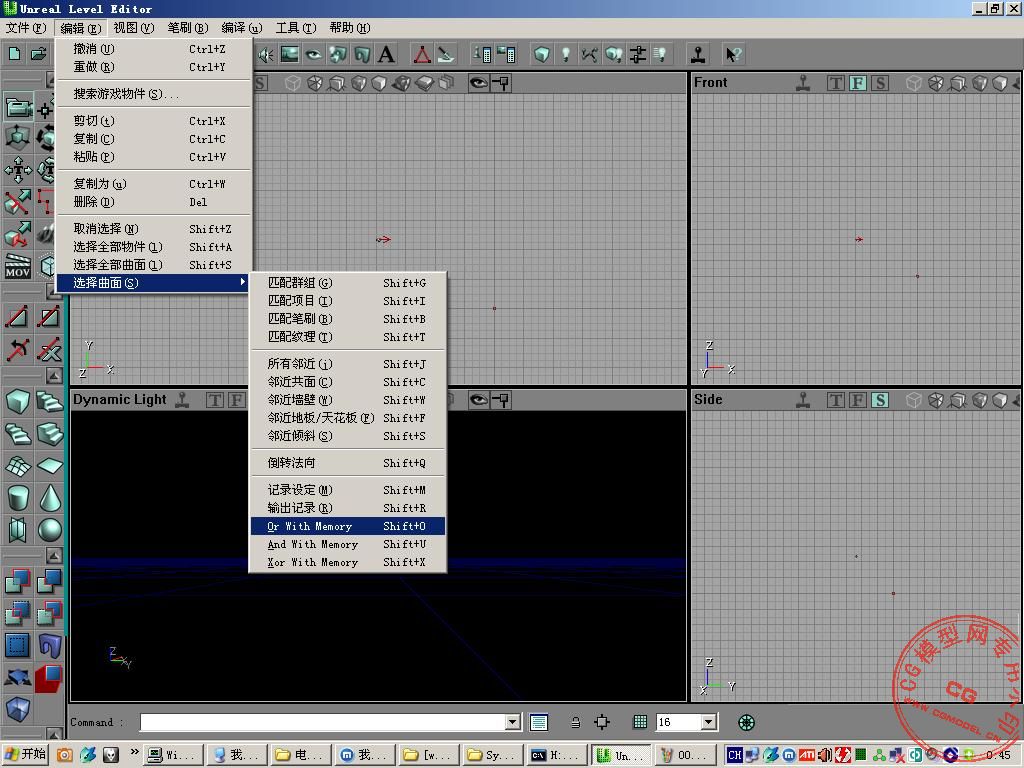Image resolution: width=1024 pixels, height=768 pixels.
Task: Click the Deintersect brush icon
Action: [x=49, y=613]
